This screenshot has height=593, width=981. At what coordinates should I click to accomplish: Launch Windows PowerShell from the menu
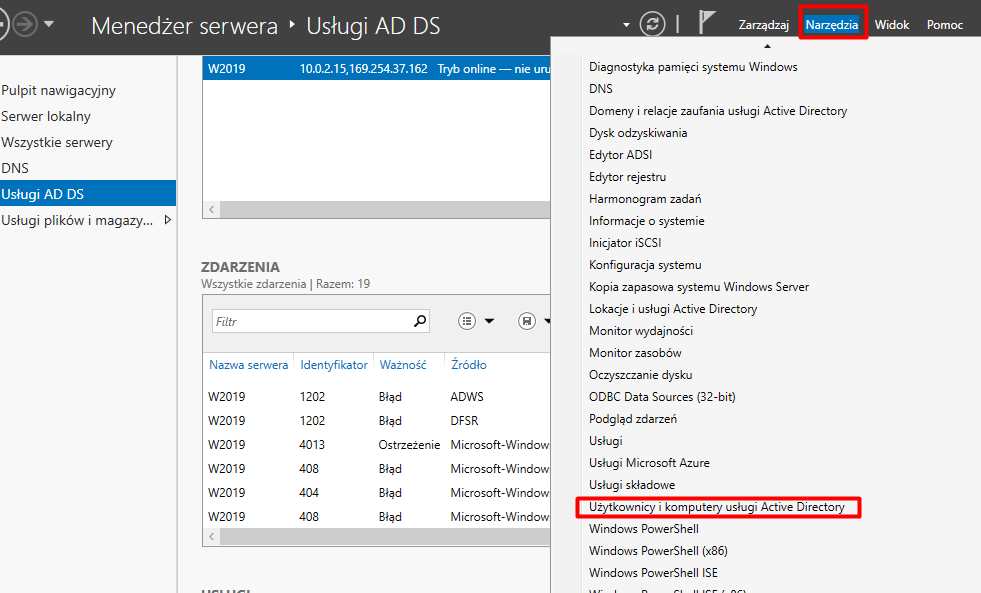pos(643,529)
